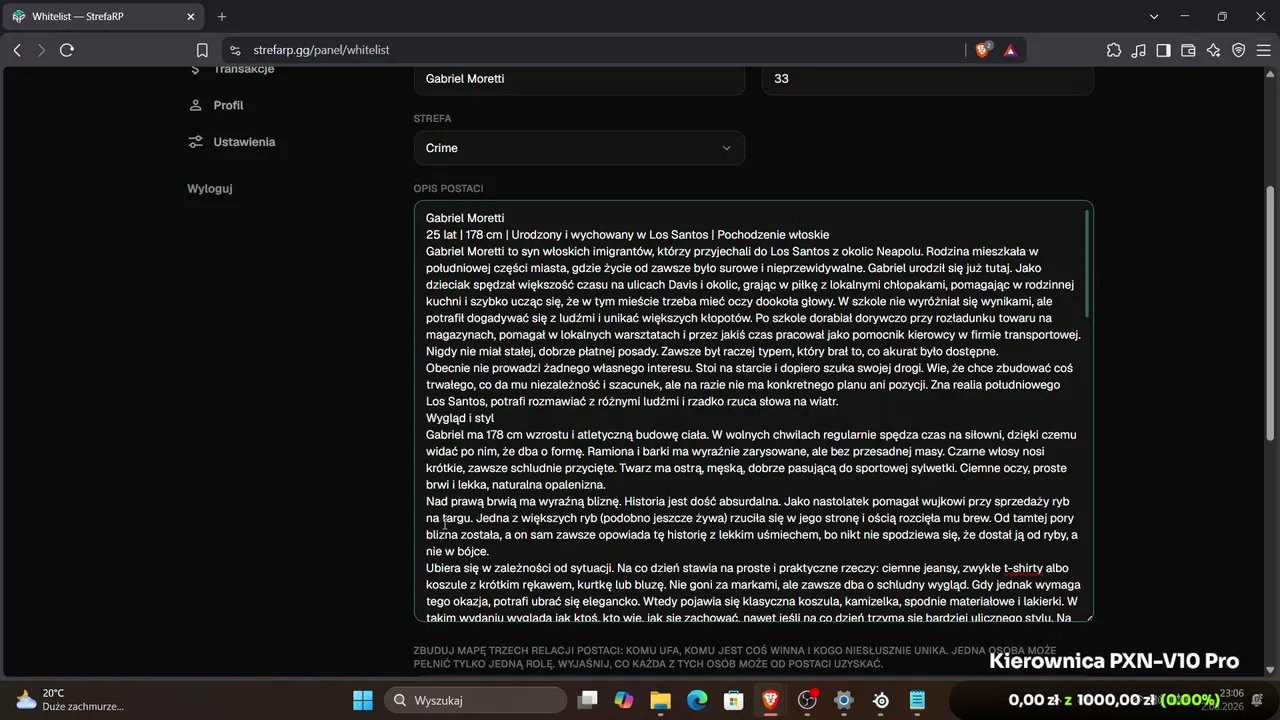Click the age field showing 33

[x=928, y=78]
